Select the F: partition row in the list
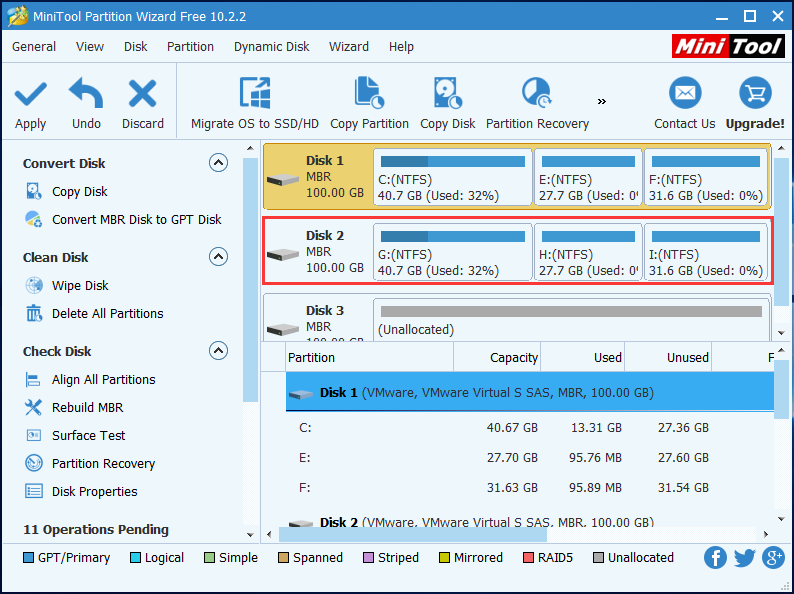 530,488
